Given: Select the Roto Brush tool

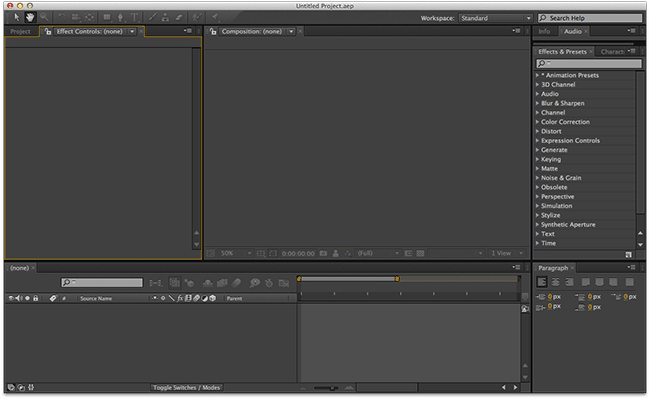Looking at the screenshot, I should coord(196,17).
